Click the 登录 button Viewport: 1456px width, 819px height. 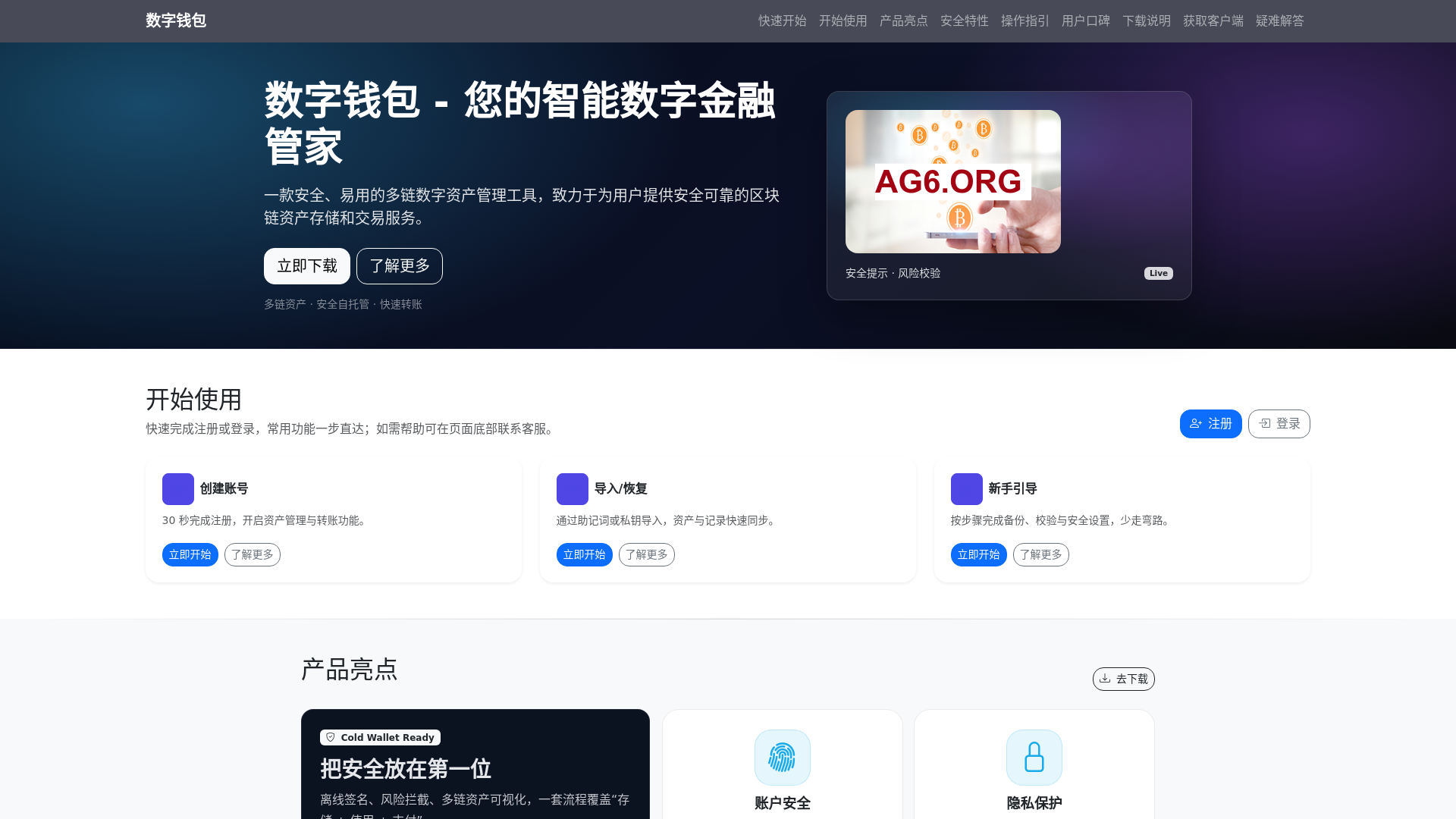pos(1279,424)
